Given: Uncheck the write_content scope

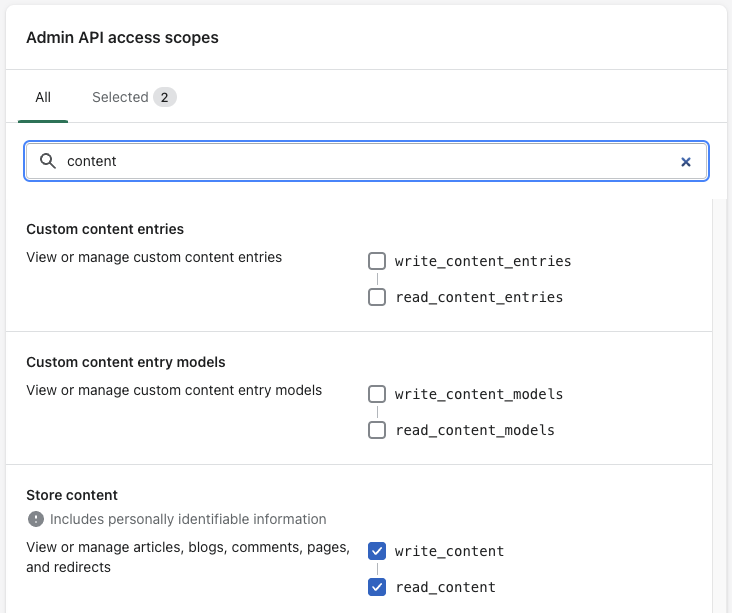Looking at the screenshot, I should (x=377, y=551).
